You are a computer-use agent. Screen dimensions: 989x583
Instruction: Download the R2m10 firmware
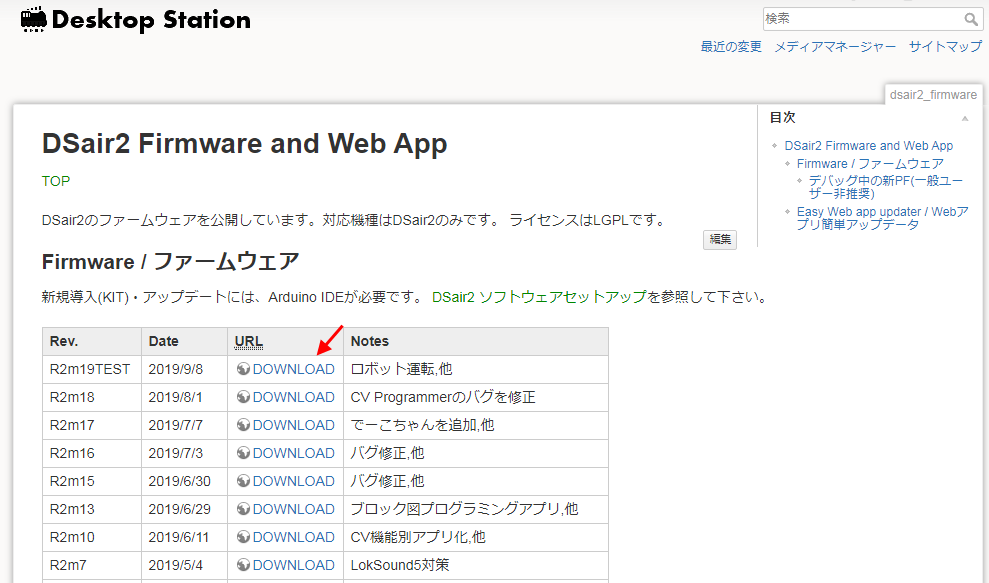(x=293, y=537)
